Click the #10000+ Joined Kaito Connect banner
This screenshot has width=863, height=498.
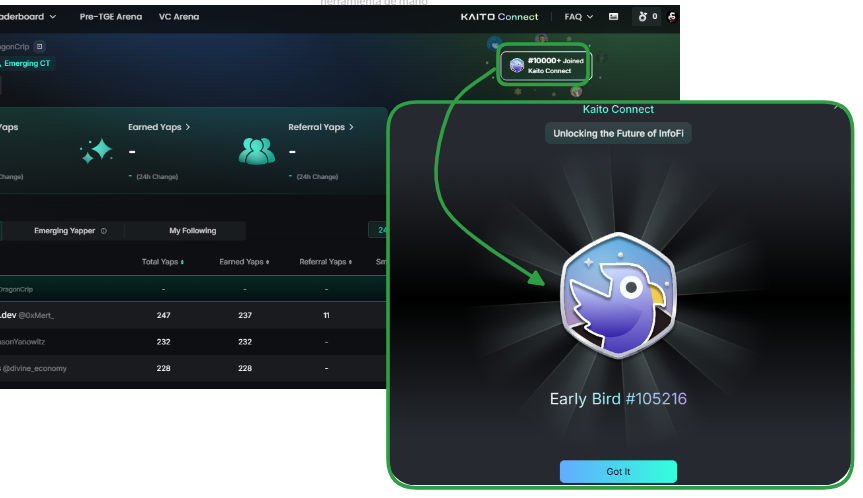(545, 65)
